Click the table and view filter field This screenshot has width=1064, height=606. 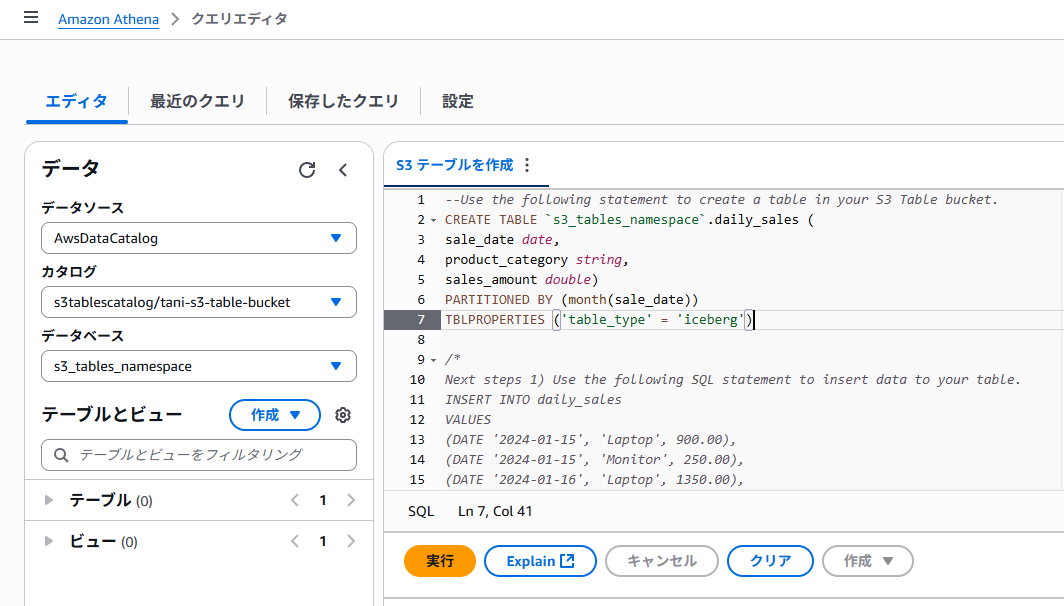(198, 454)
